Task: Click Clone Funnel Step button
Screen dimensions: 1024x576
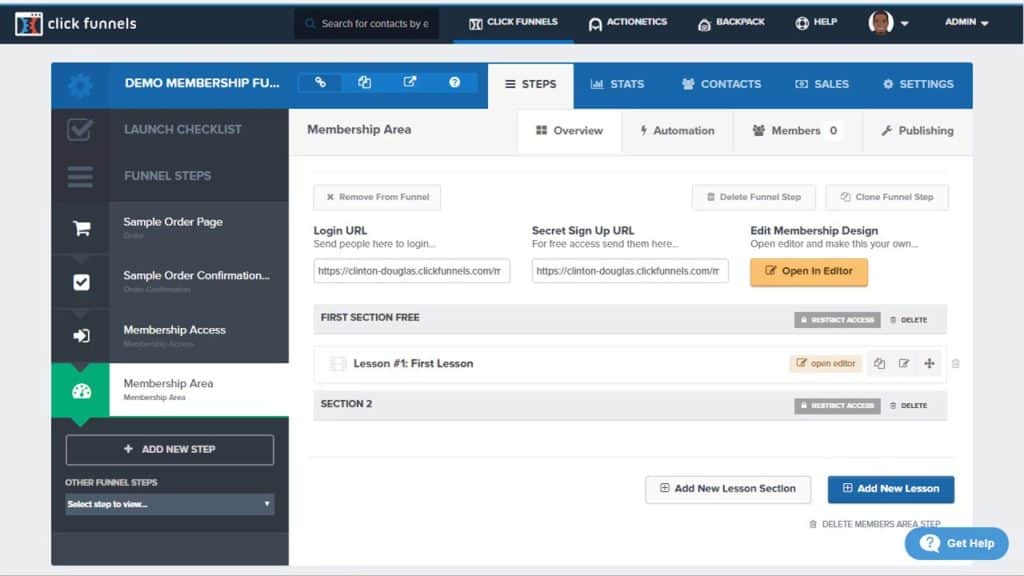Action: 887,197
